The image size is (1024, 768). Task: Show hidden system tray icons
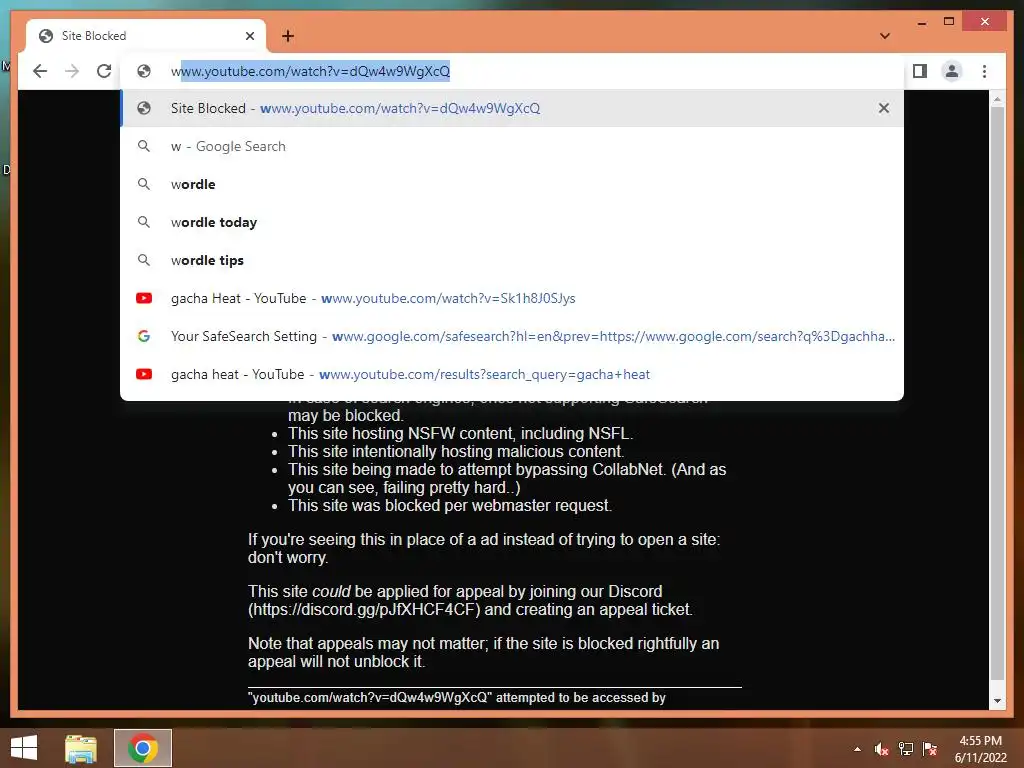point(857,749)
